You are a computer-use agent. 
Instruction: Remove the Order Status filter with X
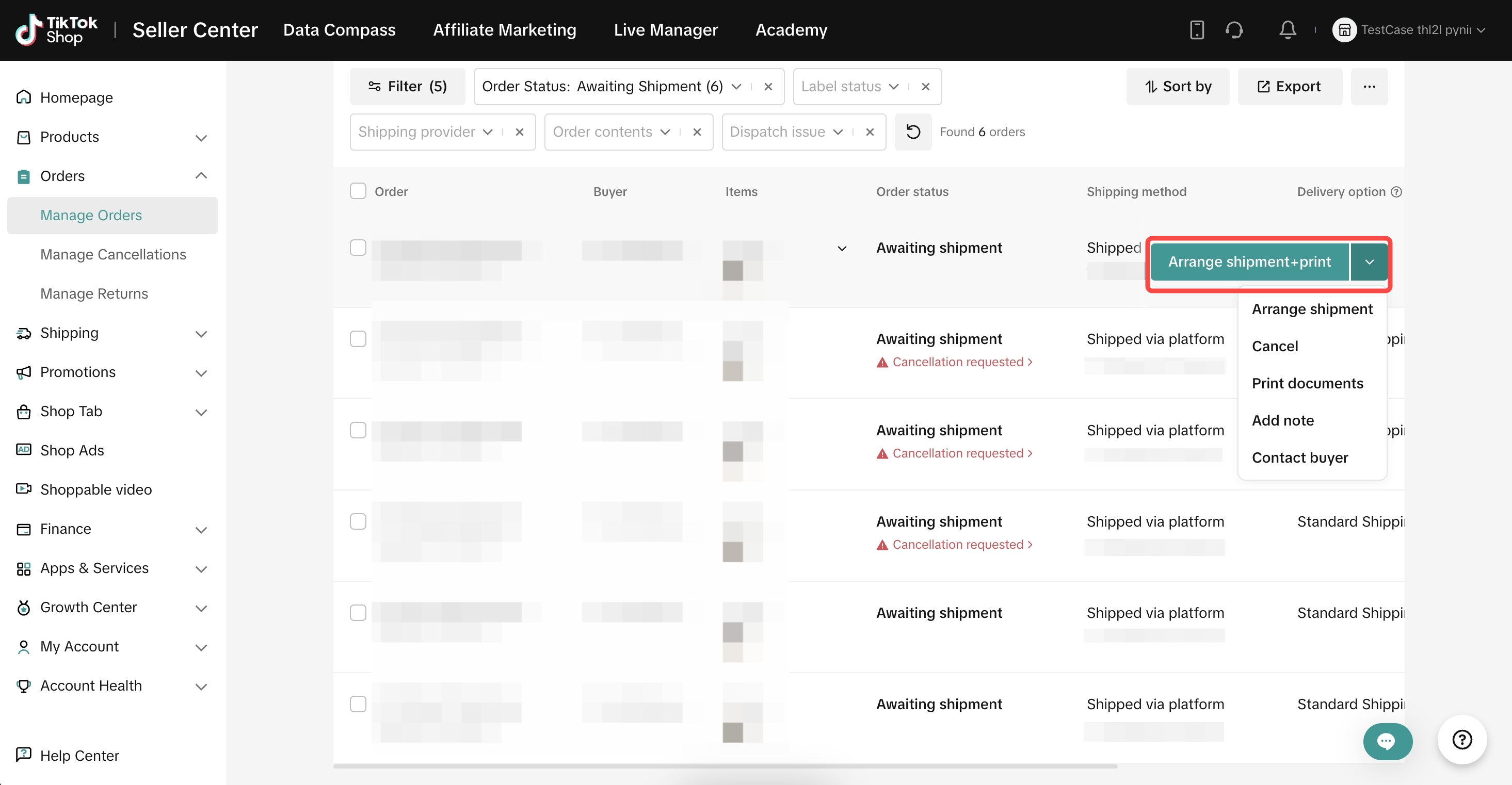click(768, 87)
